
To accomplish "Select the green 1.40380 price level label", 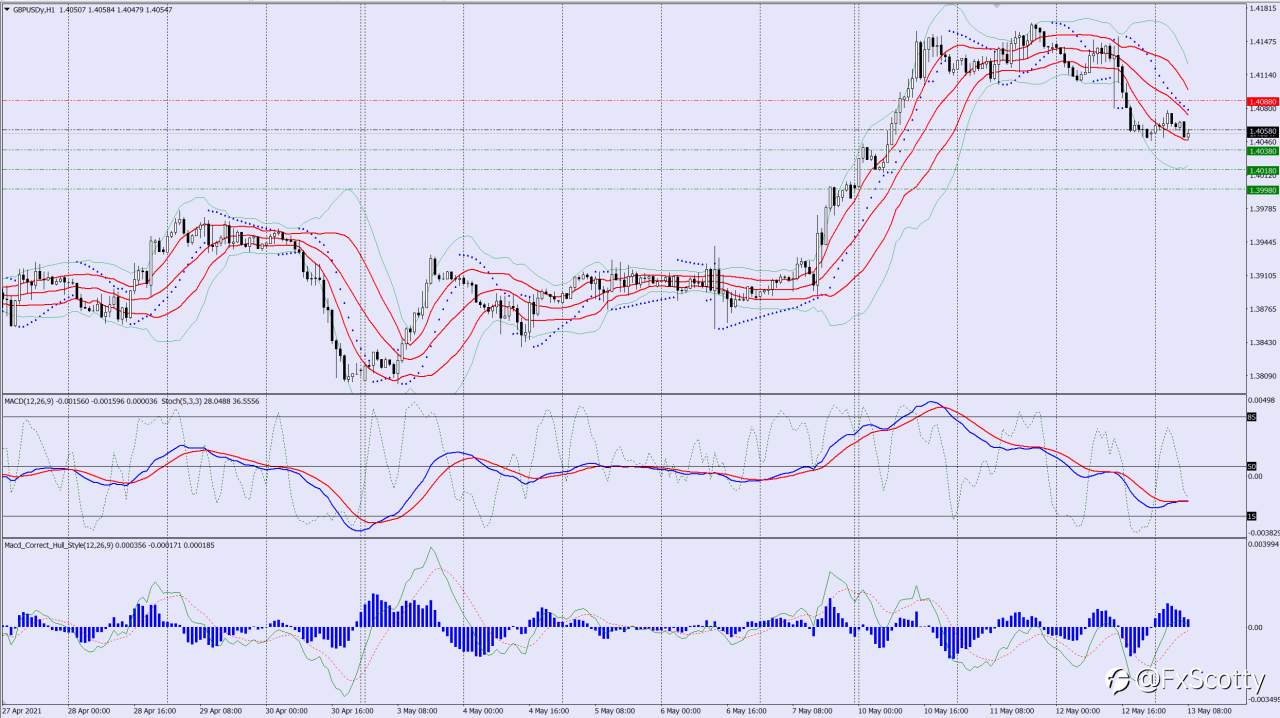I will (x=1262, y=151).
